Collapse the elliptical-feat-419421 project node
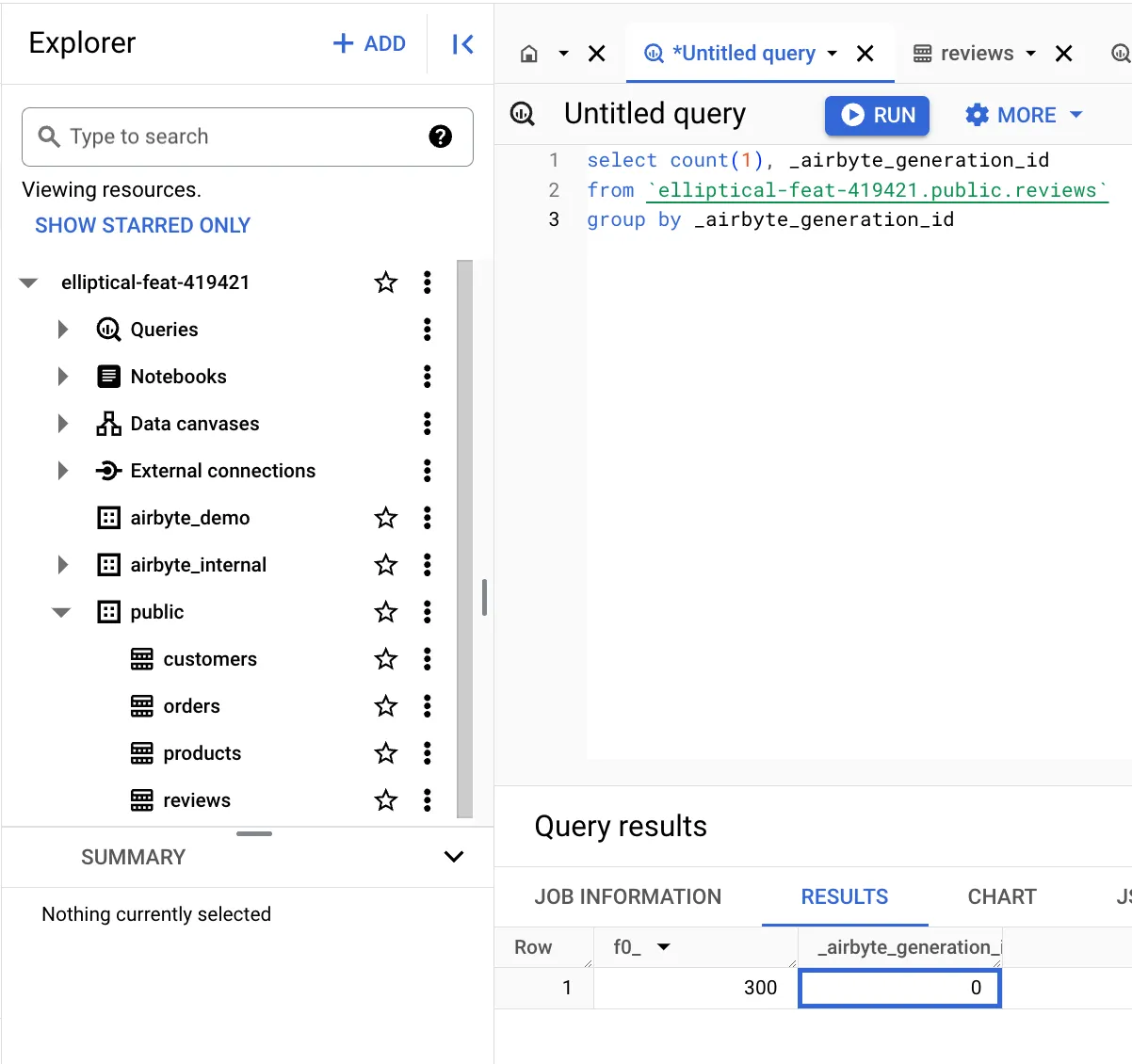1132x1064 pixels. point(29,282)
